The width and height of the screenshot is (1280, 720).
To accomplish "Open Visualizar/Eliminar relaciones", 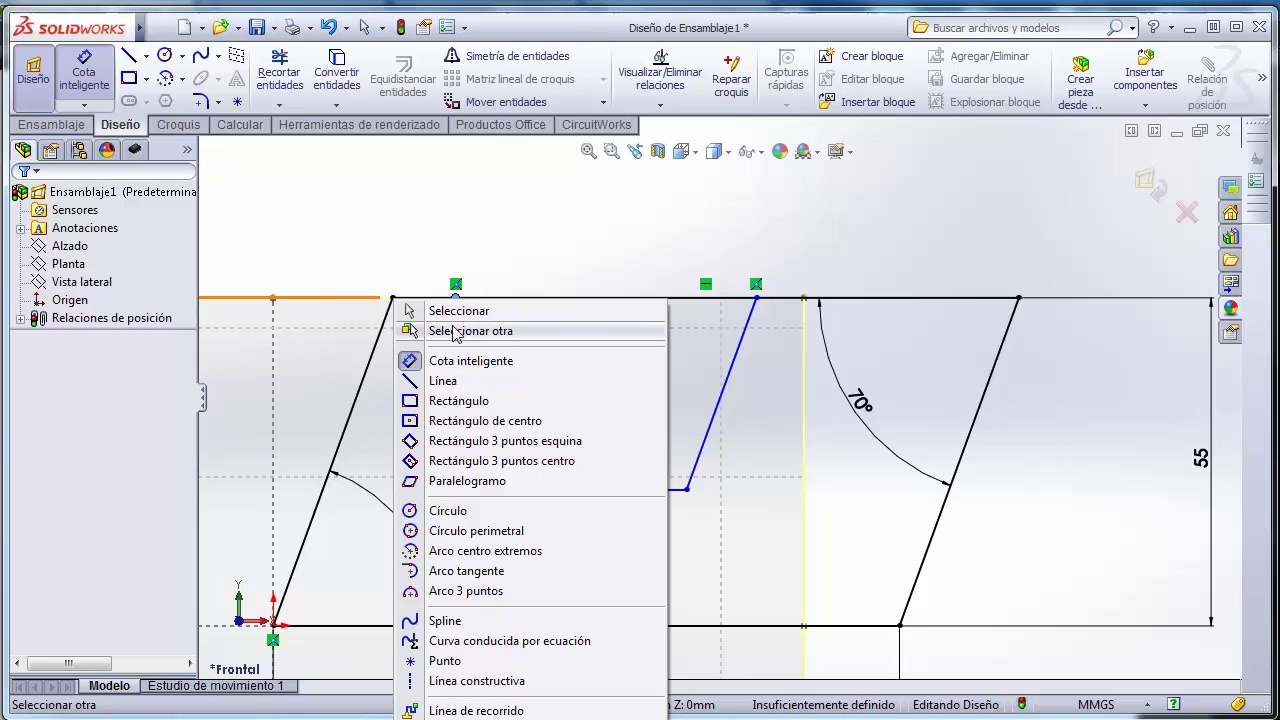I will point(660,70).
